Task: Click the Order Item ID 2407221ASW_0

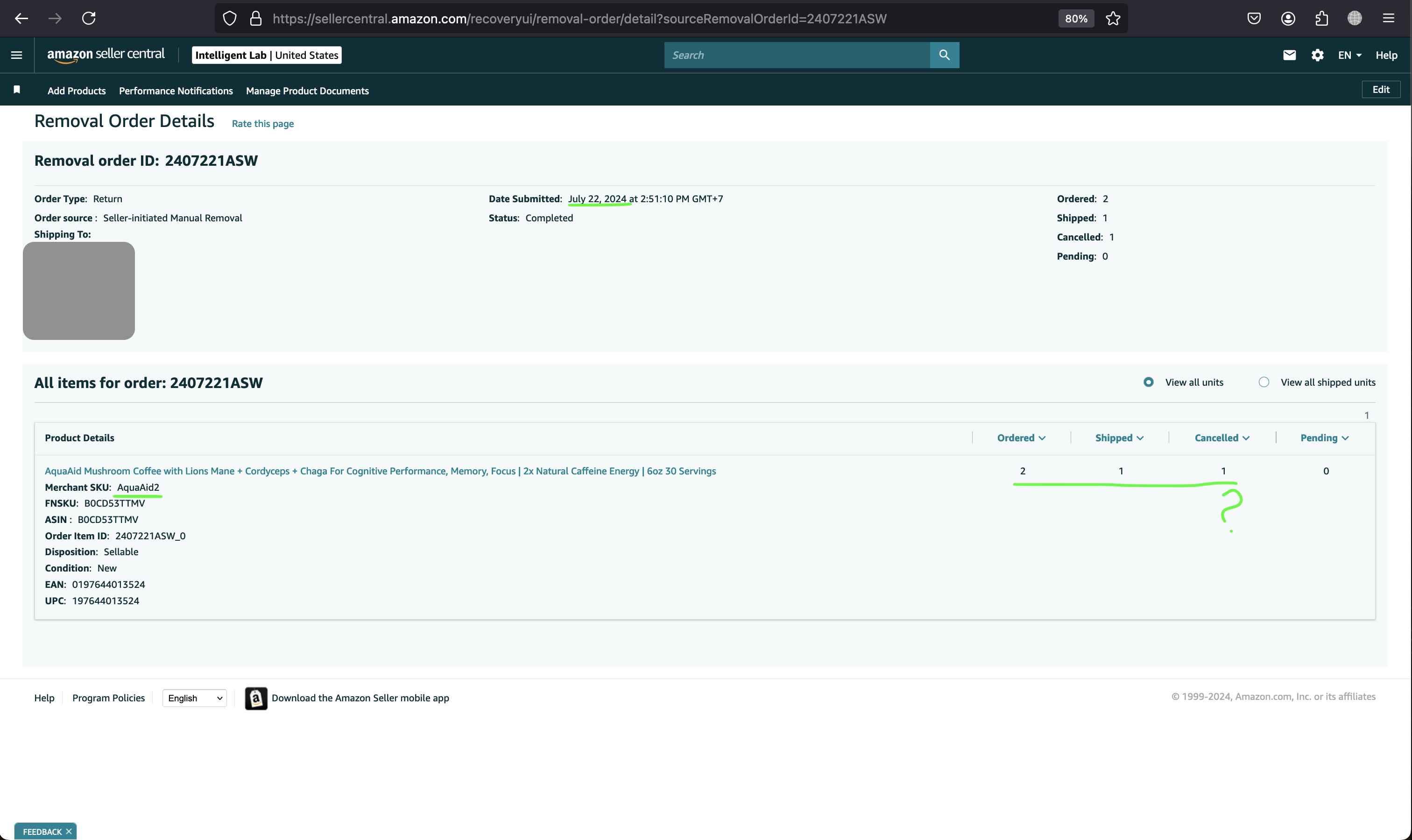Action: 150,536
